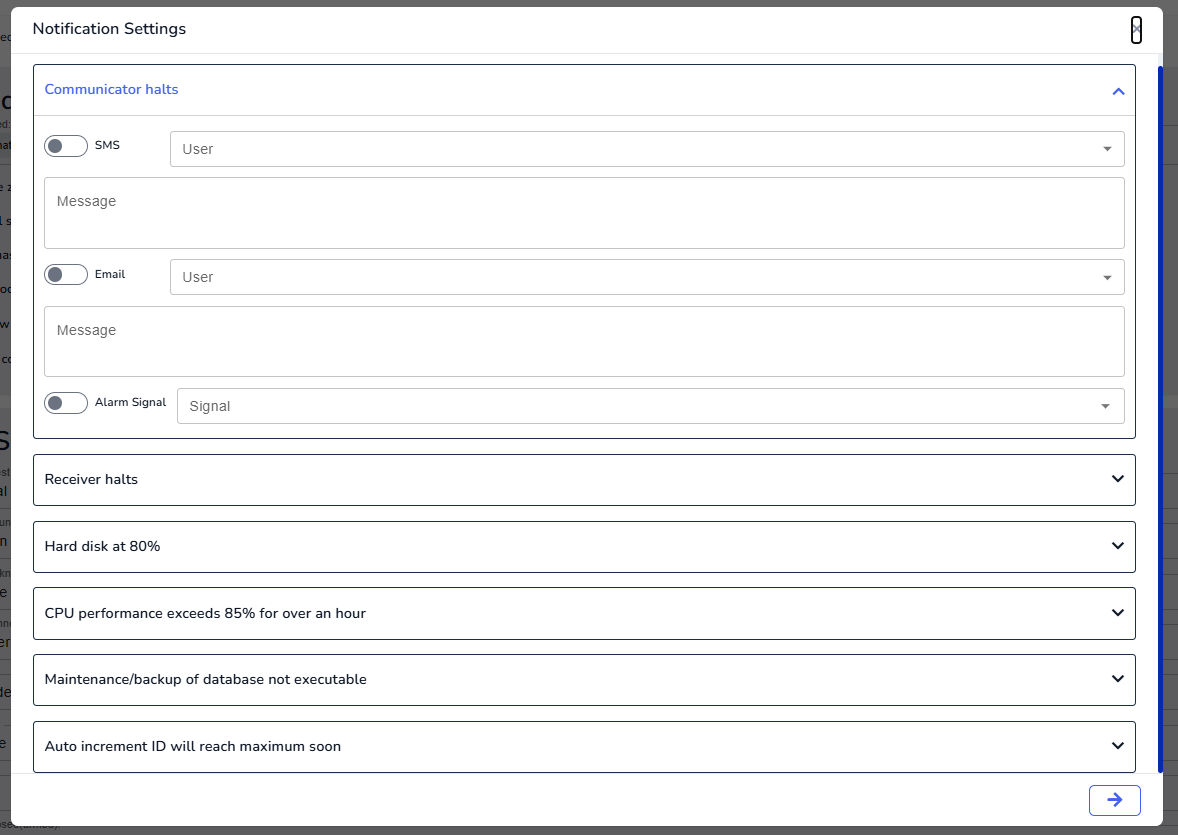Click the Maintenance/backup section chevron icon

[1118, 679]
